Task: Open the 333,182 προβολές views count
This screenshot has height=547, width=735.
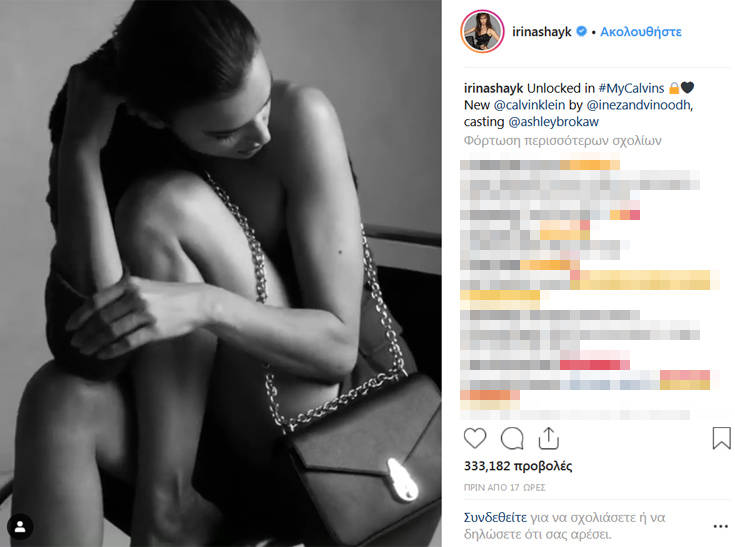Action: [x=518, y=466]
